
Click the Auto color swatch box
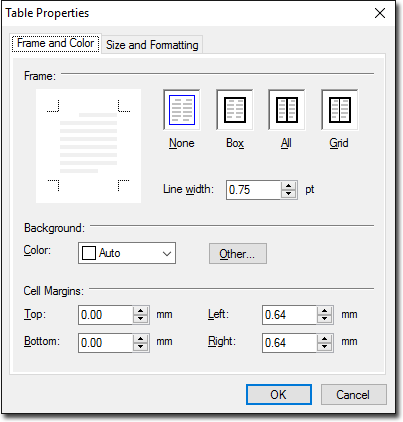pyautogui.click(x=89, y=253)
